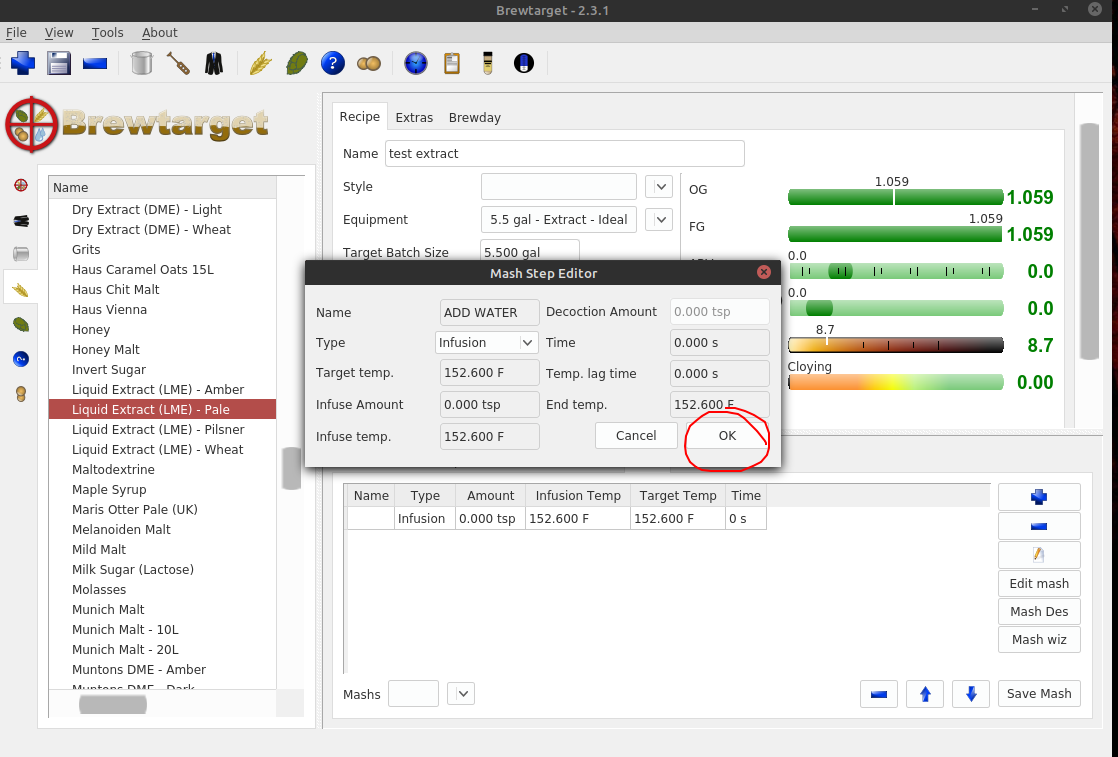Select Liquid Extract (LME) - Pilsner row
This screenshot has height=757, width=1118.
163,429
